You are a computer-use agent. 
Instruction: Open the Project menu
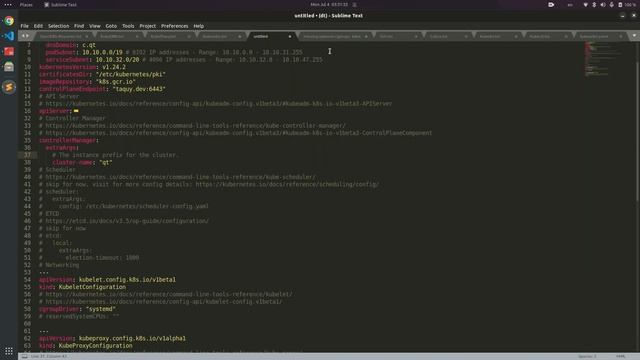[x=147, y=26]
